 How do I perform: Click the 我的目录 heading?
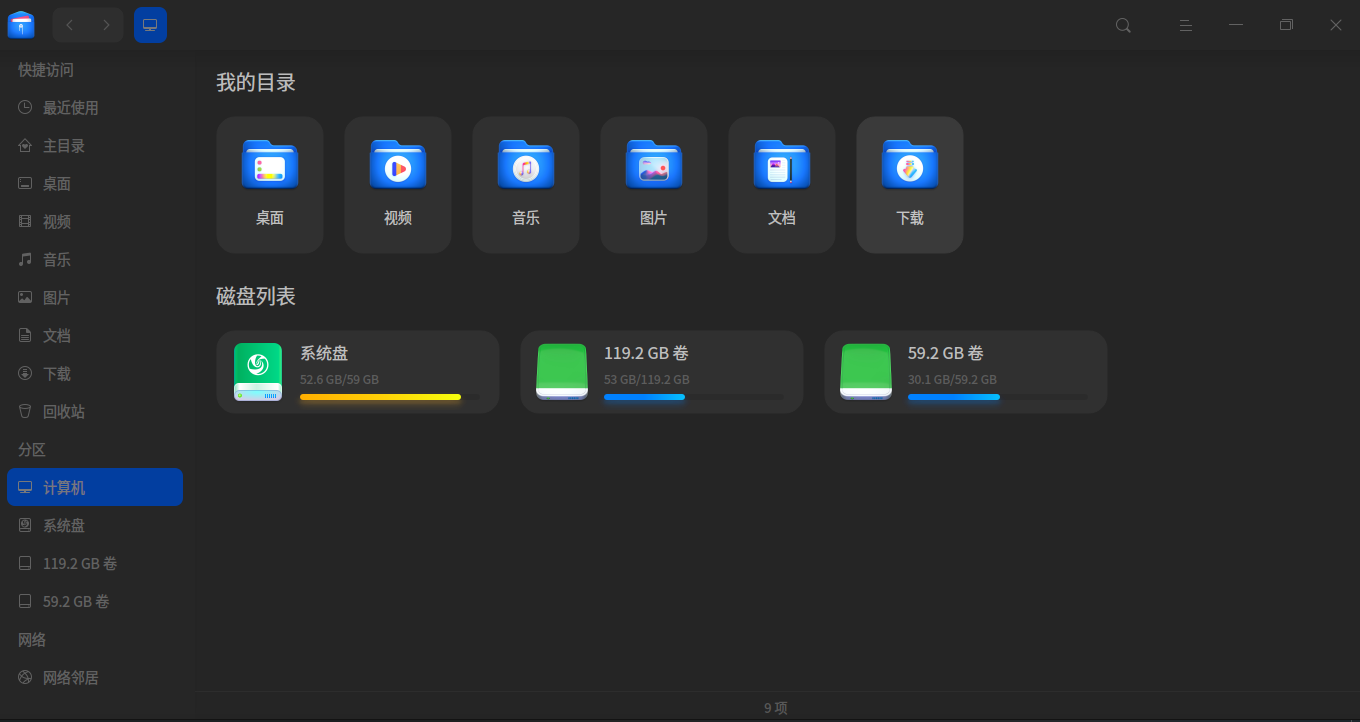(x=256, y=83)
